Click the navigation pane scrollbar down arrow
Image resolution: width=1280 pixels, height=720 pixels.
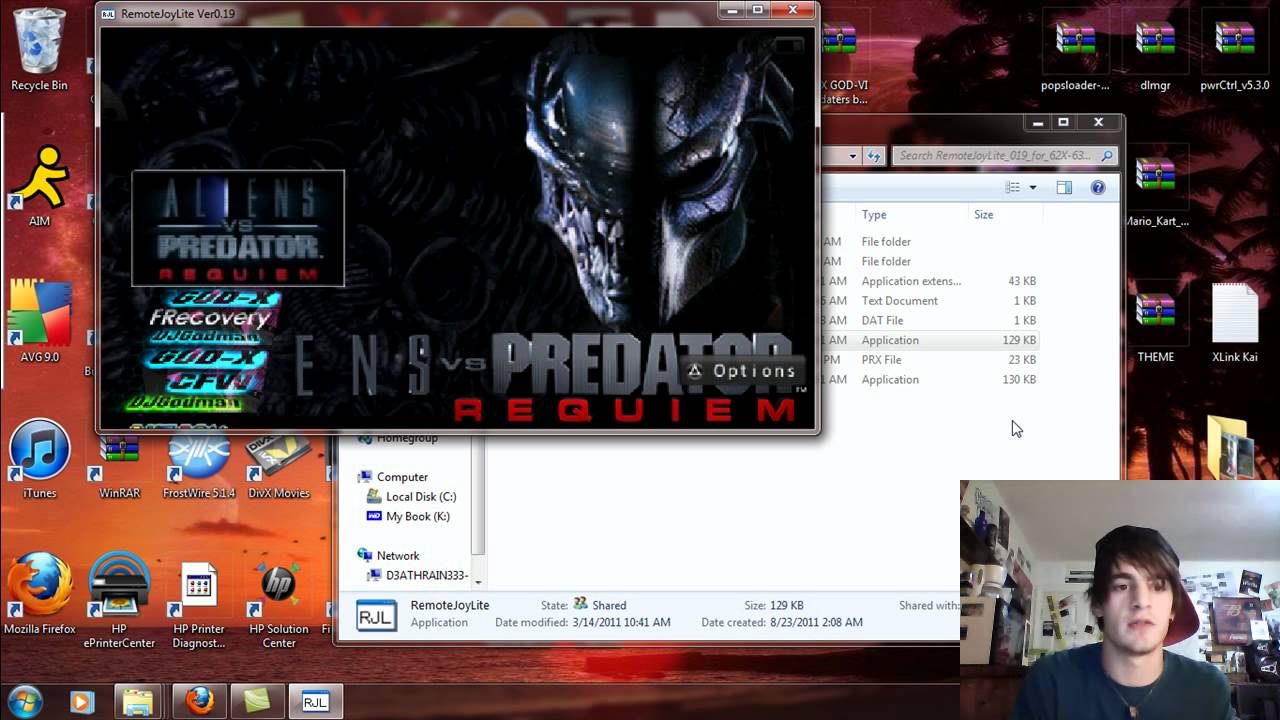tap(478, 581)
